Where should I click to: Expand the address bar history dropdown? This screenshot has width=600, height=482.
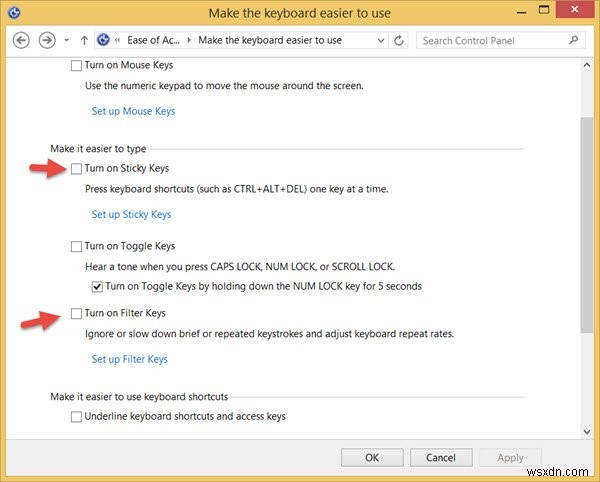(379, 41)
